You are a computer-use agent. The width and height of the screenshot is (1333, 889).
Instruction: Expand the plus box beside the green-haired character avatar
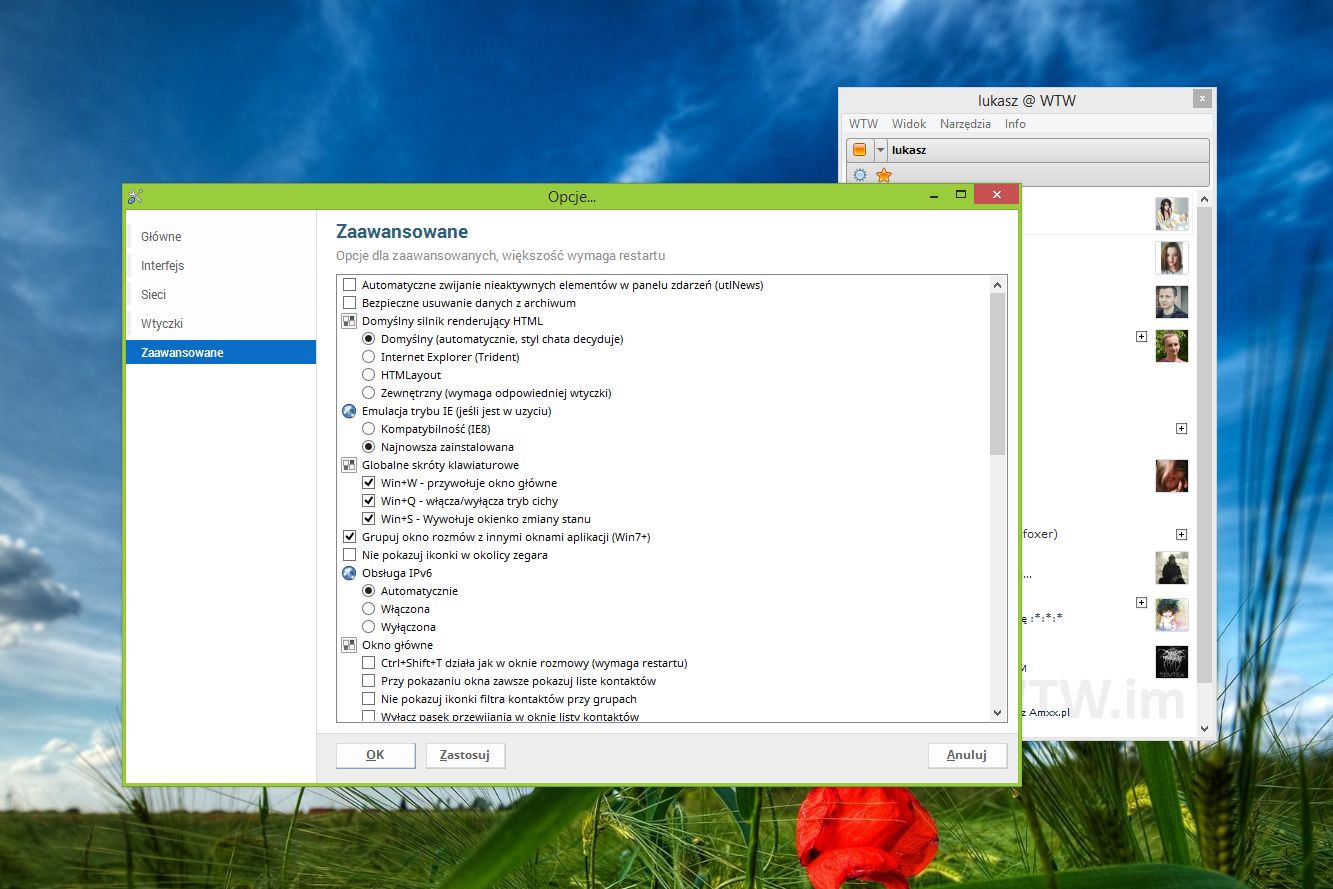[1141, 603]
